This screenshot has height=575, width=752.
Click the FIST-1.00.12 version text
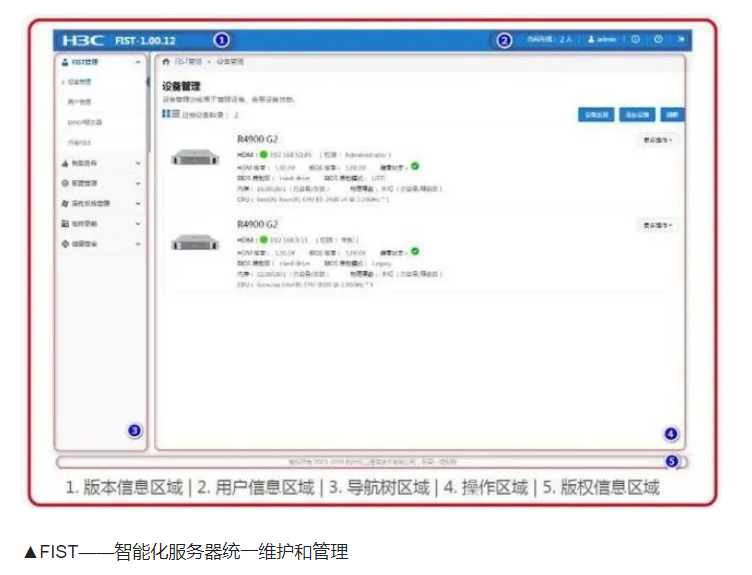pos(145,40)
